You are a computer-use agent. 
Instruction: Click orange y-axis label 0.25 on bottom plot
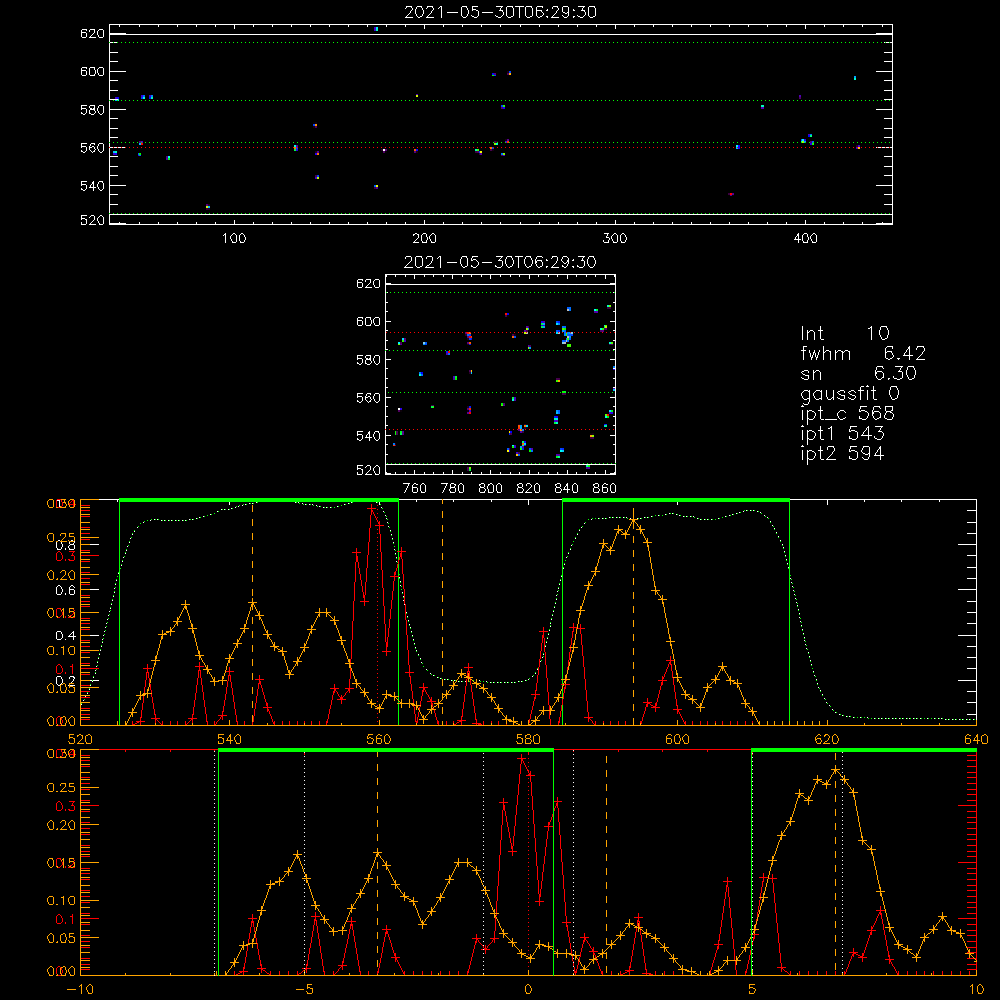[x=61, y=788]
